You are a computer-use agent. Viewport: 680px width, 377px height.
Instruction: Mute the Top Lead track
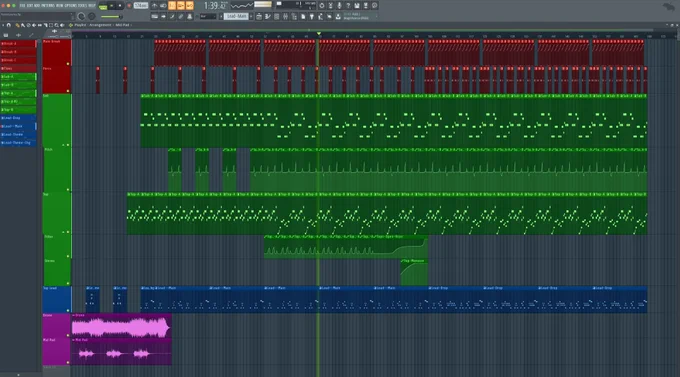pyautogui.click(x=68, y=310)
